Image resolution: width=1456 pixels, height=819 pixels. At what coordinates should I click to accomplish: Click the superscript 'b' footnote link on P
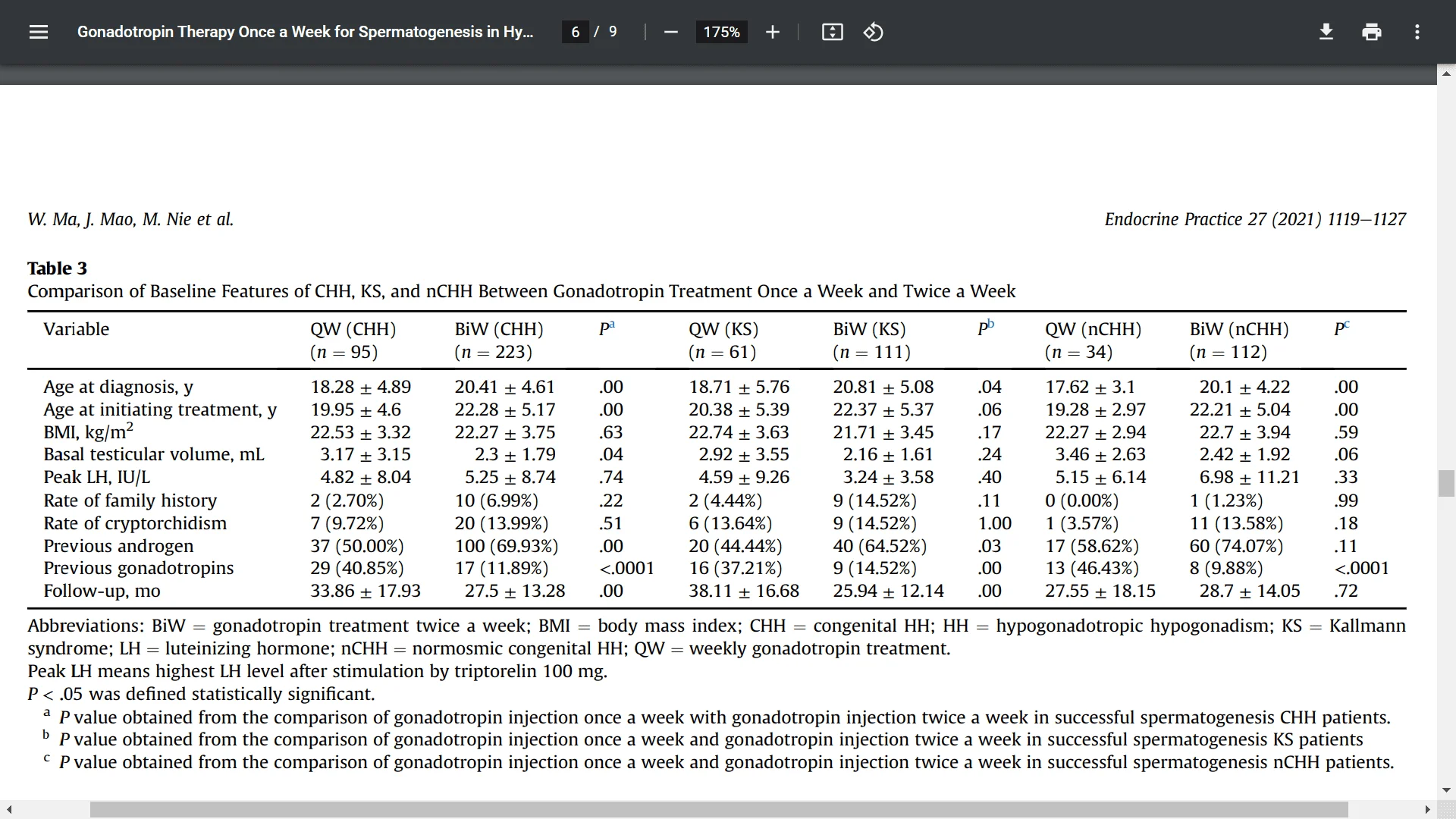tap(990, 324)
